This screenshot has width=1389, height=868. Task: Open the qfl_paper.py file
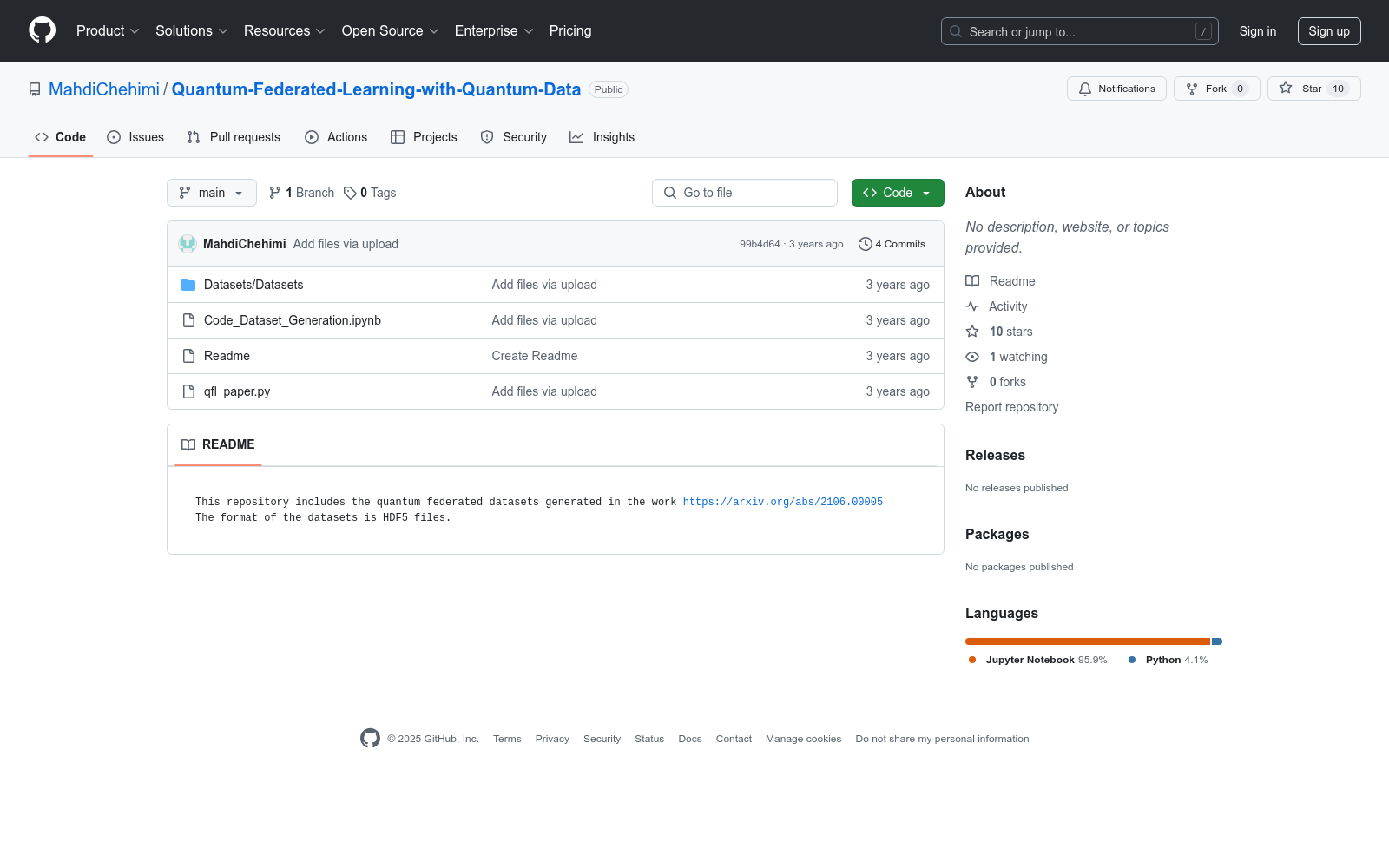(237, 391)
